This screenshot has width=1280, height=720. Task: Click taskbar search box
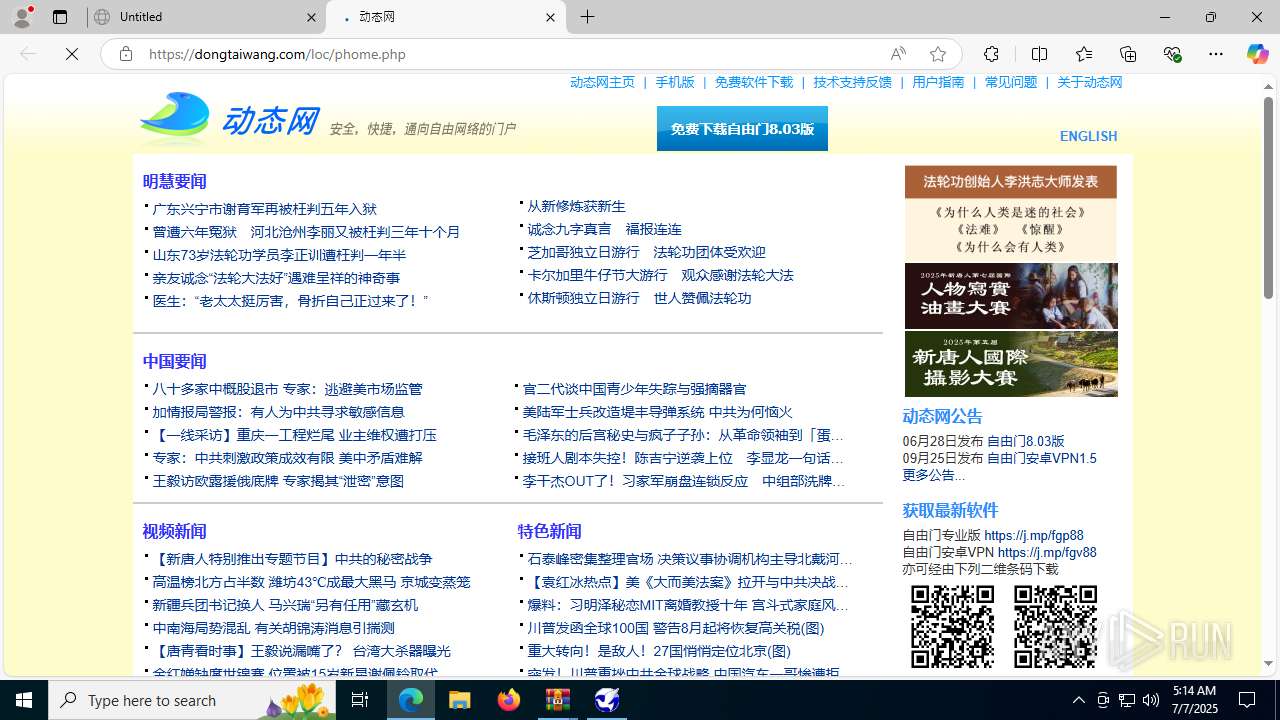(x=193, y=700)
